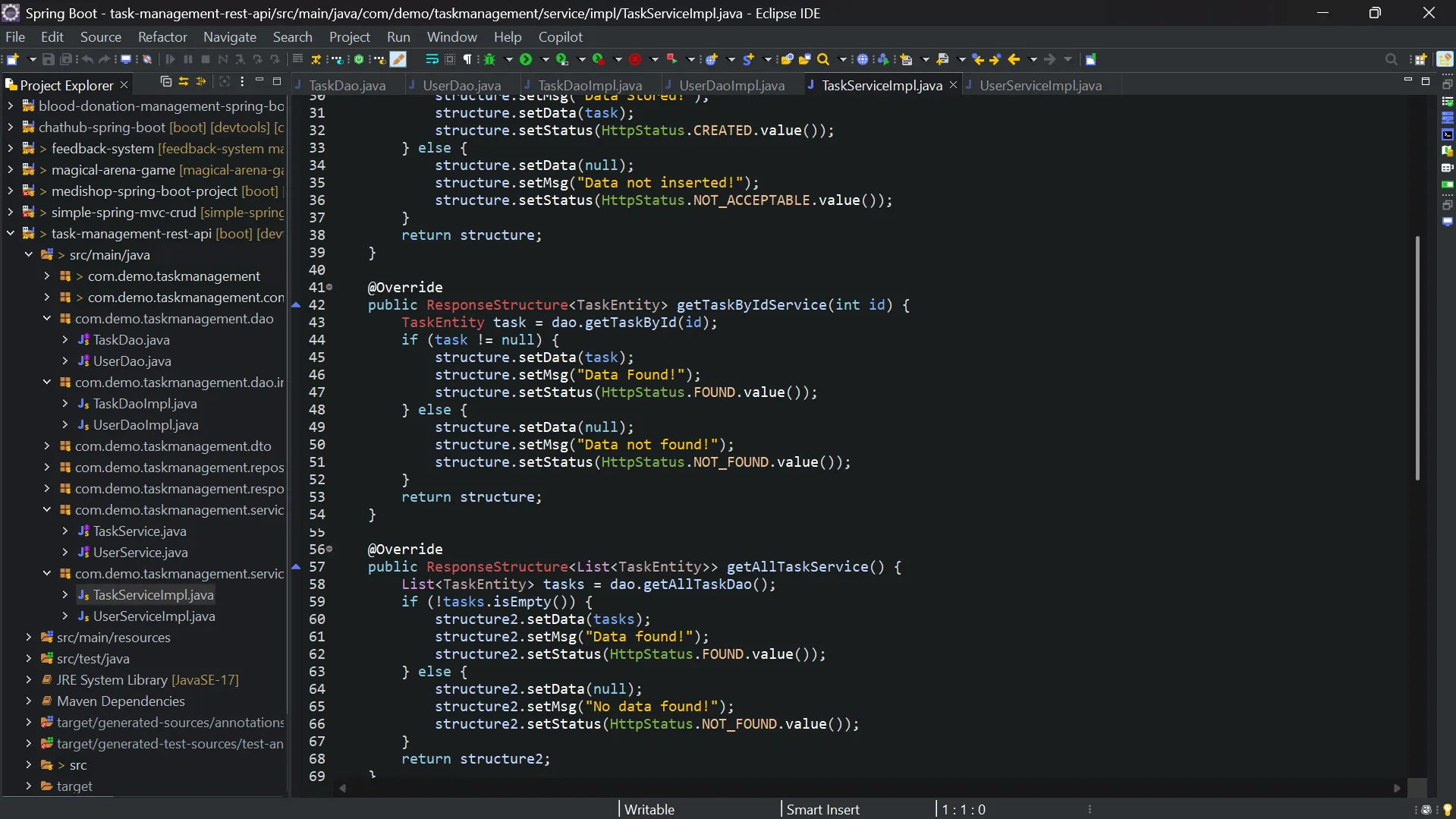1456x819 pixels.
Task: Expand the src/main/resources folder
Action: coord(29,638)
